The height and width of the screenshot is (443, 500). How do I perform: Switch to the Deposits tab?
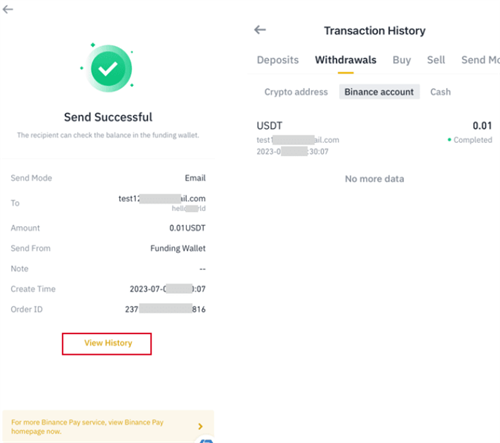coord(278,60)
